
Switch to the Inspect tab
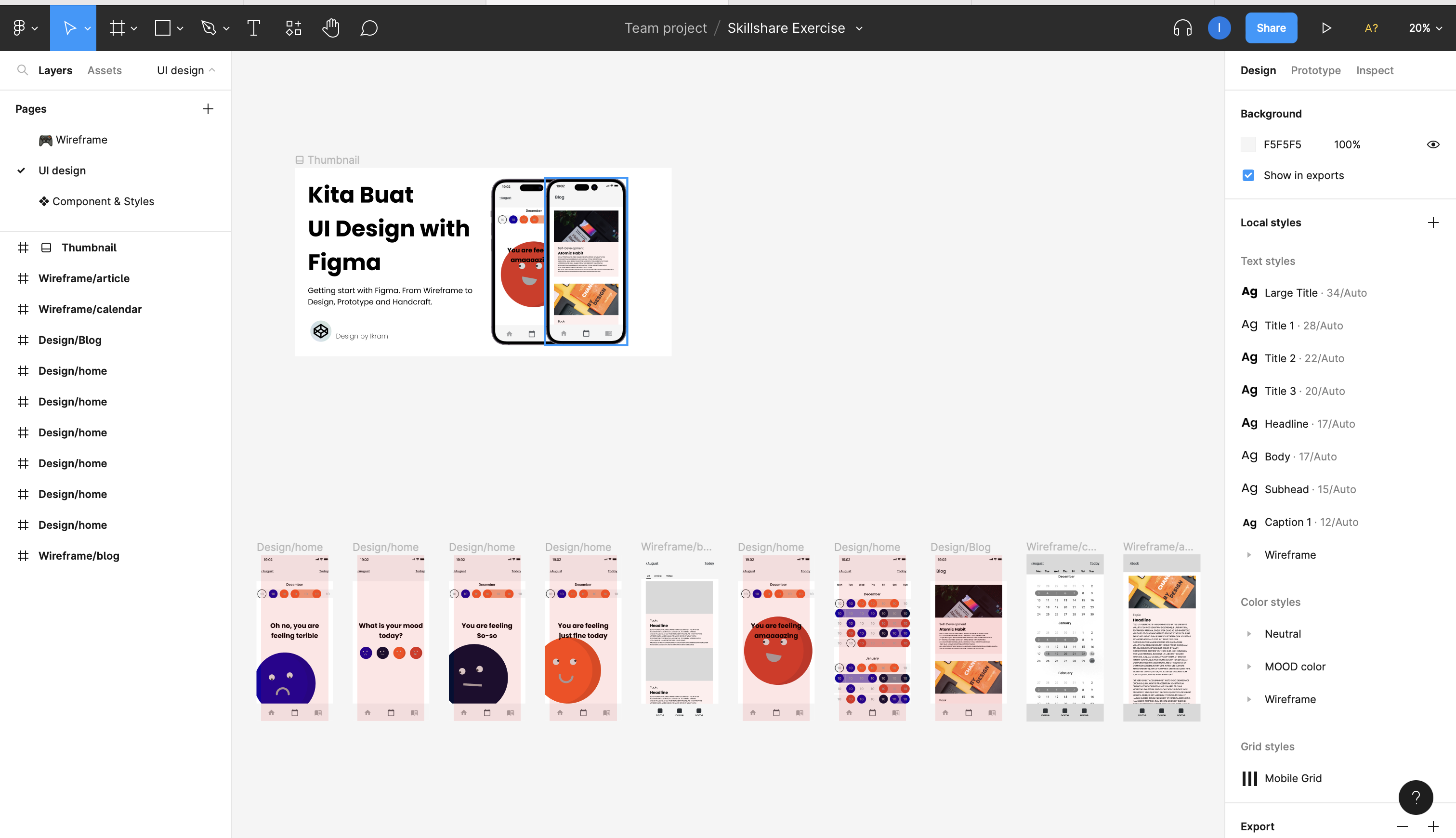pos(1375,70)
